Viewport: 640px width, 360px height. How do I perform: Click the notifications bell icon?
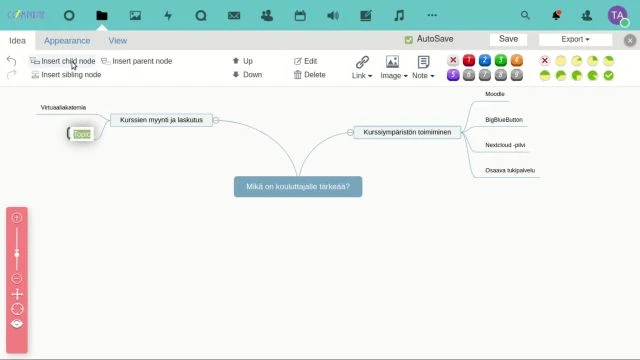556,16
